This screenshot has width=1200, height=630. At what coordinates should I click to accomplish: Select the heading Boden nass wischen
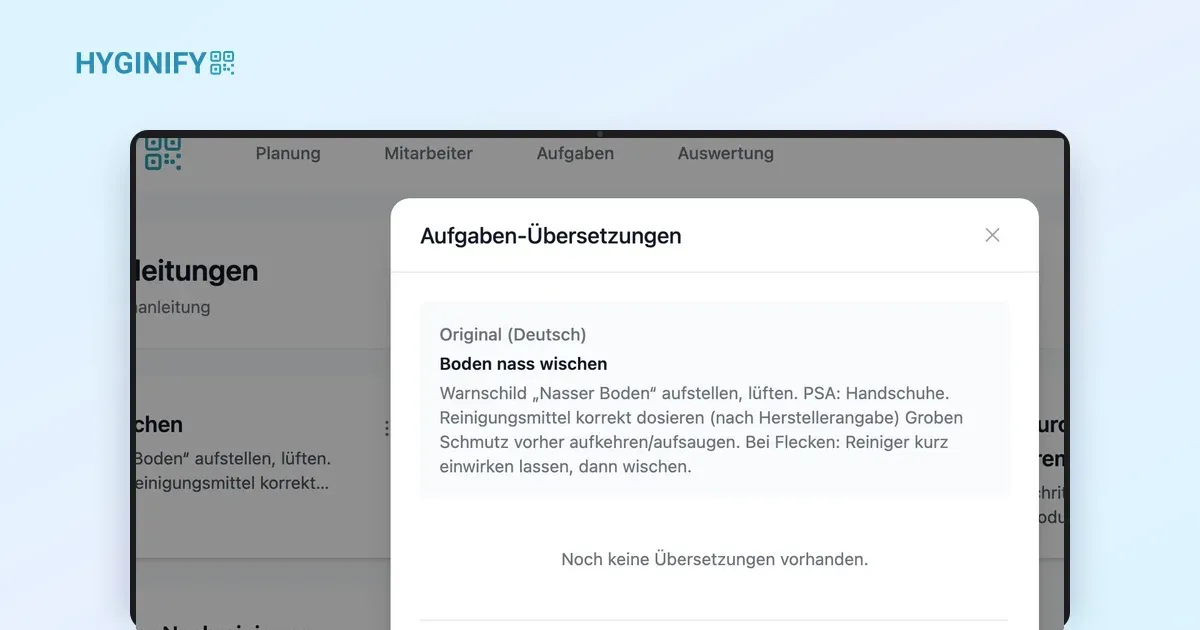tap(524, 364)
